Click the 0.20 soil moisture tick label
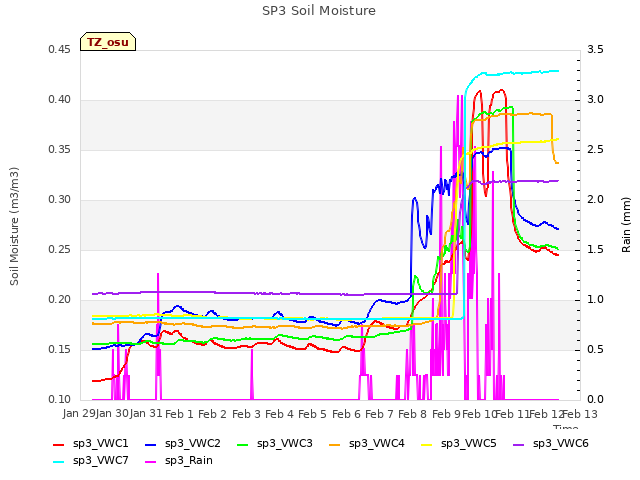The width and height of the screenshot is (640, 480). [60, 300]
